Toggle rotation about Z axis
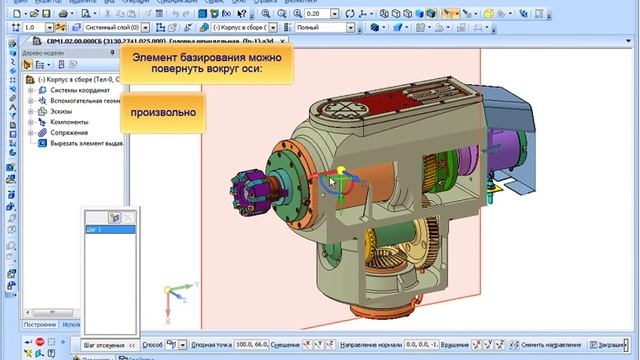The image size is (640, 360). 500,345
